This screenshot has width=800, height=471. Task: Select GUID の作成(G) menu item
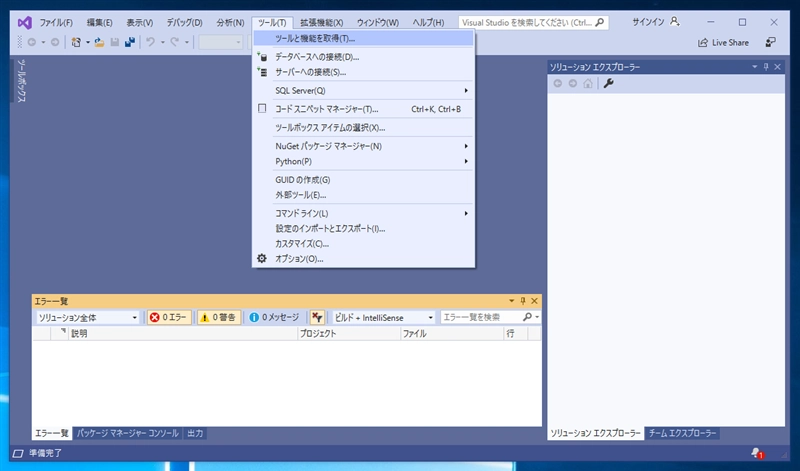364,180
